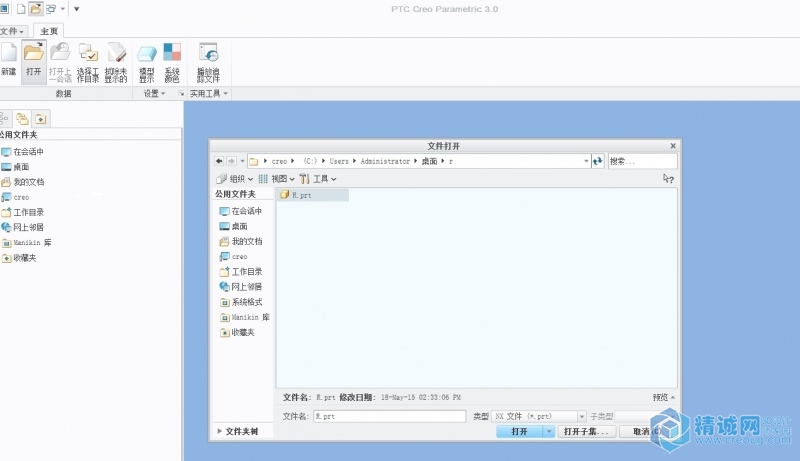Open 系统颜色 settings
Screen dimensions: 800x461
point(172,62)
